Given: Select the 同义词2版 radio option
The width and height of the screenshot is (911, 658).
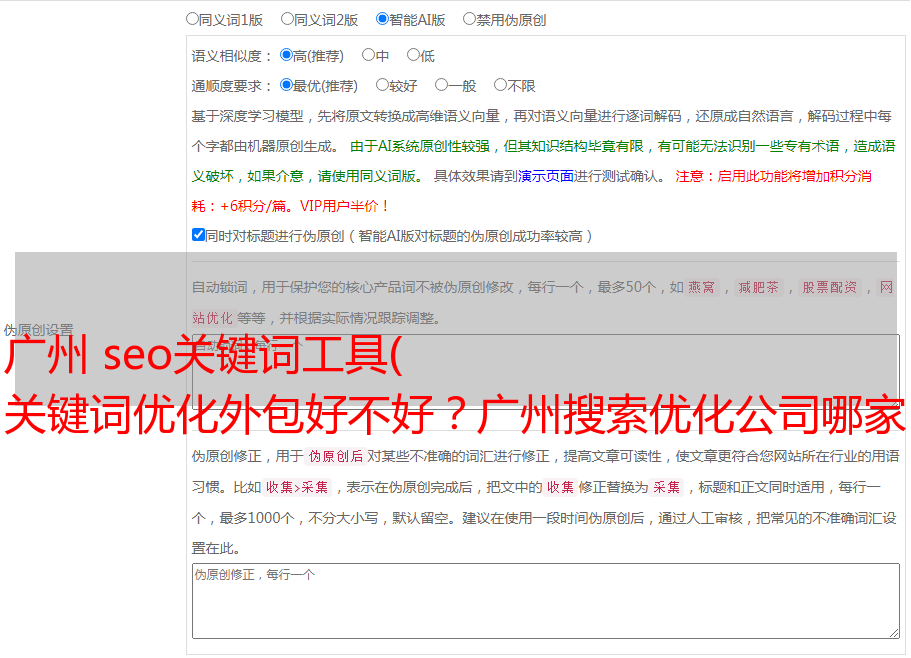Looking at the screenshot, I should pos(287,19).
